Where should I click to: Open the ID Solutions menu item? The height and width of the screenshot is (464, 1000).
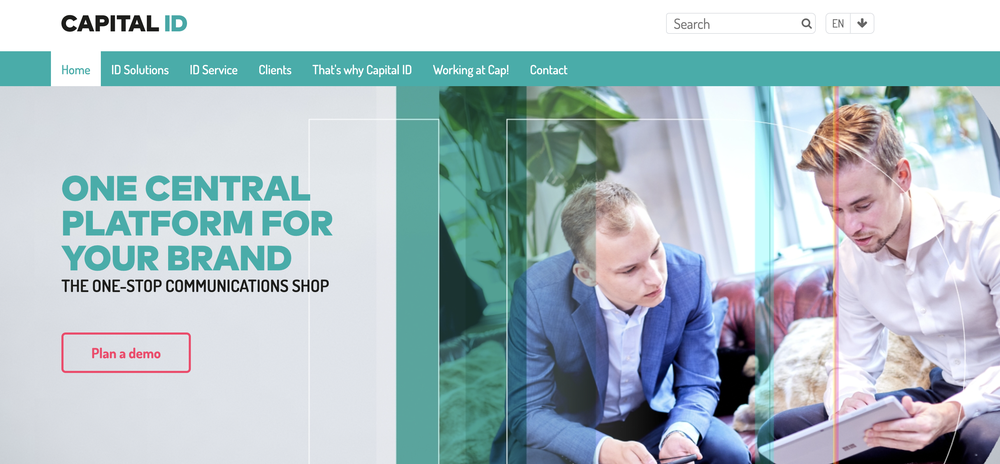(x=140, y=69)
